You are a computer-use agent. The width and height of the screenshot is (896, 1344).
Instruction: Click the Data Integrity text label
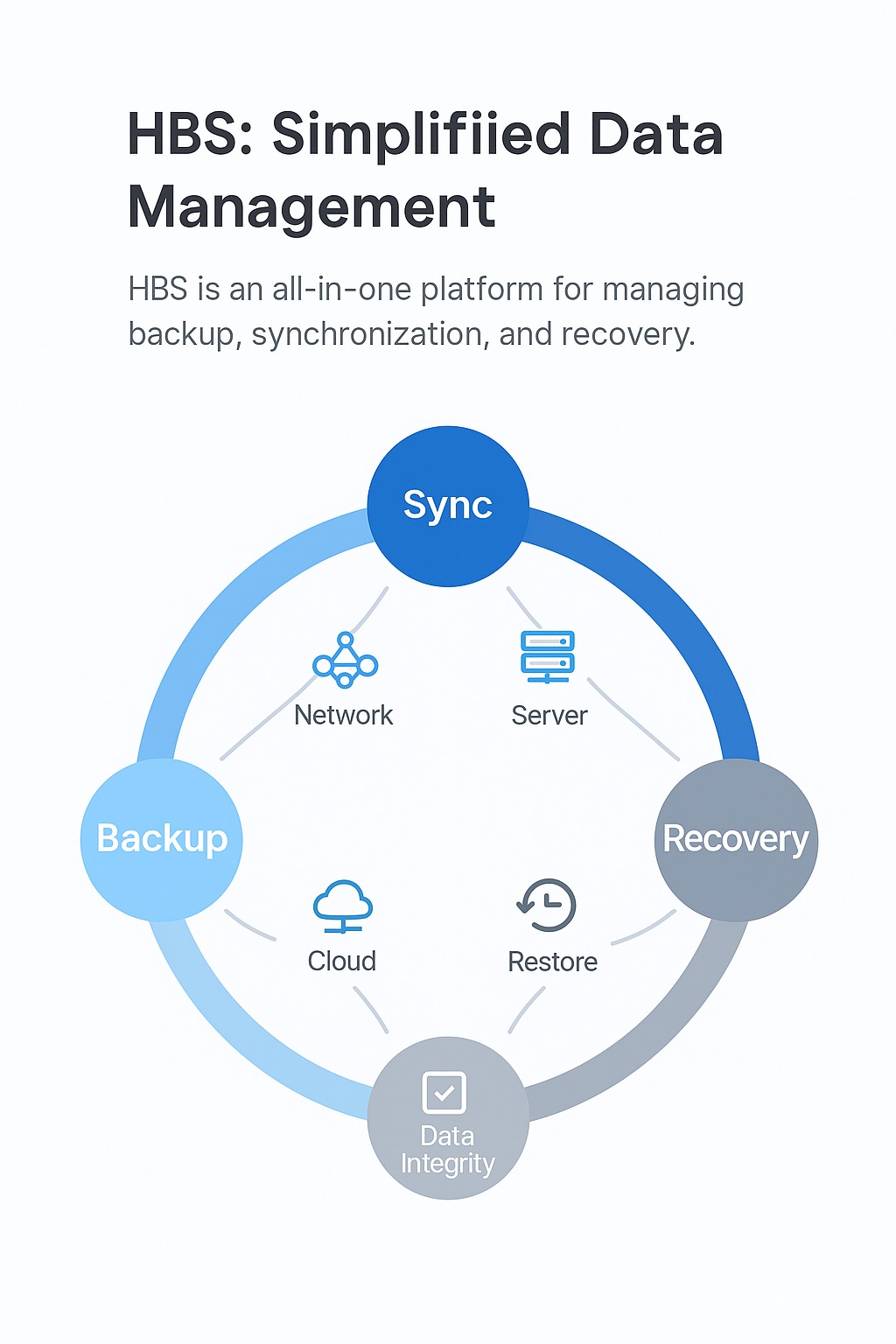(447, 1150)
